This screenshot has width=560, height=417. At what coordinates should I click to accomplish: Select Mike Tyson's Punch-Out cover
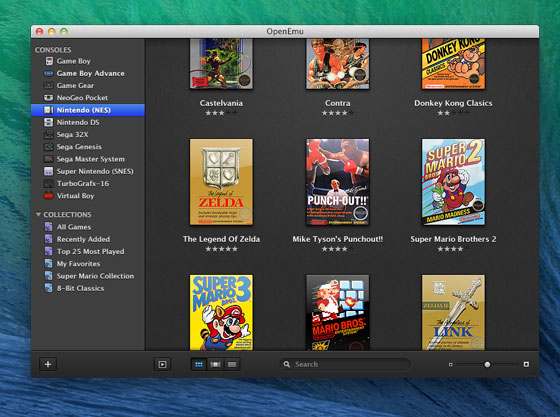[x=338, y=182]
